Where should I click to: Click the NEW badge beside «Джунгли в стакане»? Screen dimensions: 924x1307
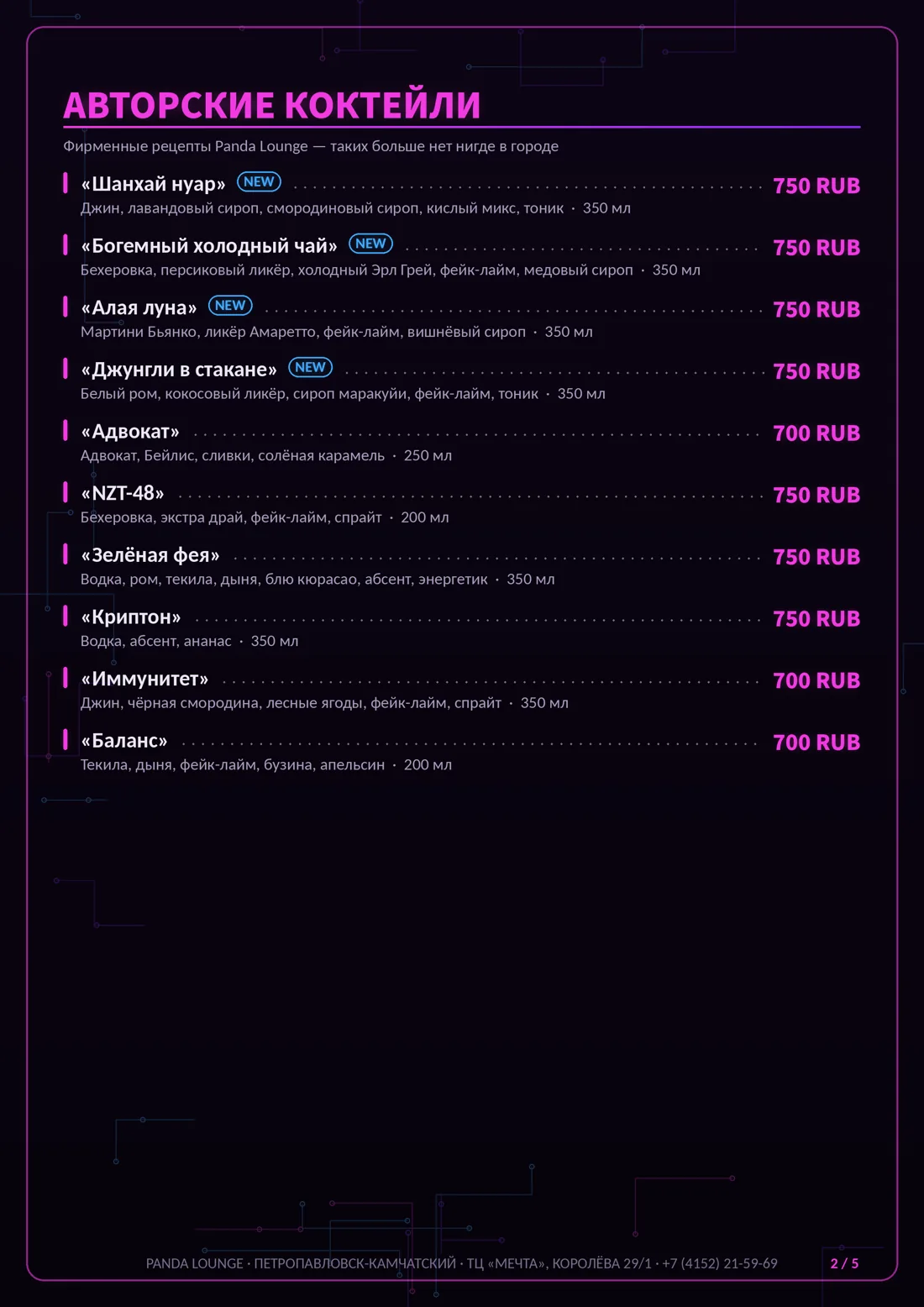click(310, 367)
